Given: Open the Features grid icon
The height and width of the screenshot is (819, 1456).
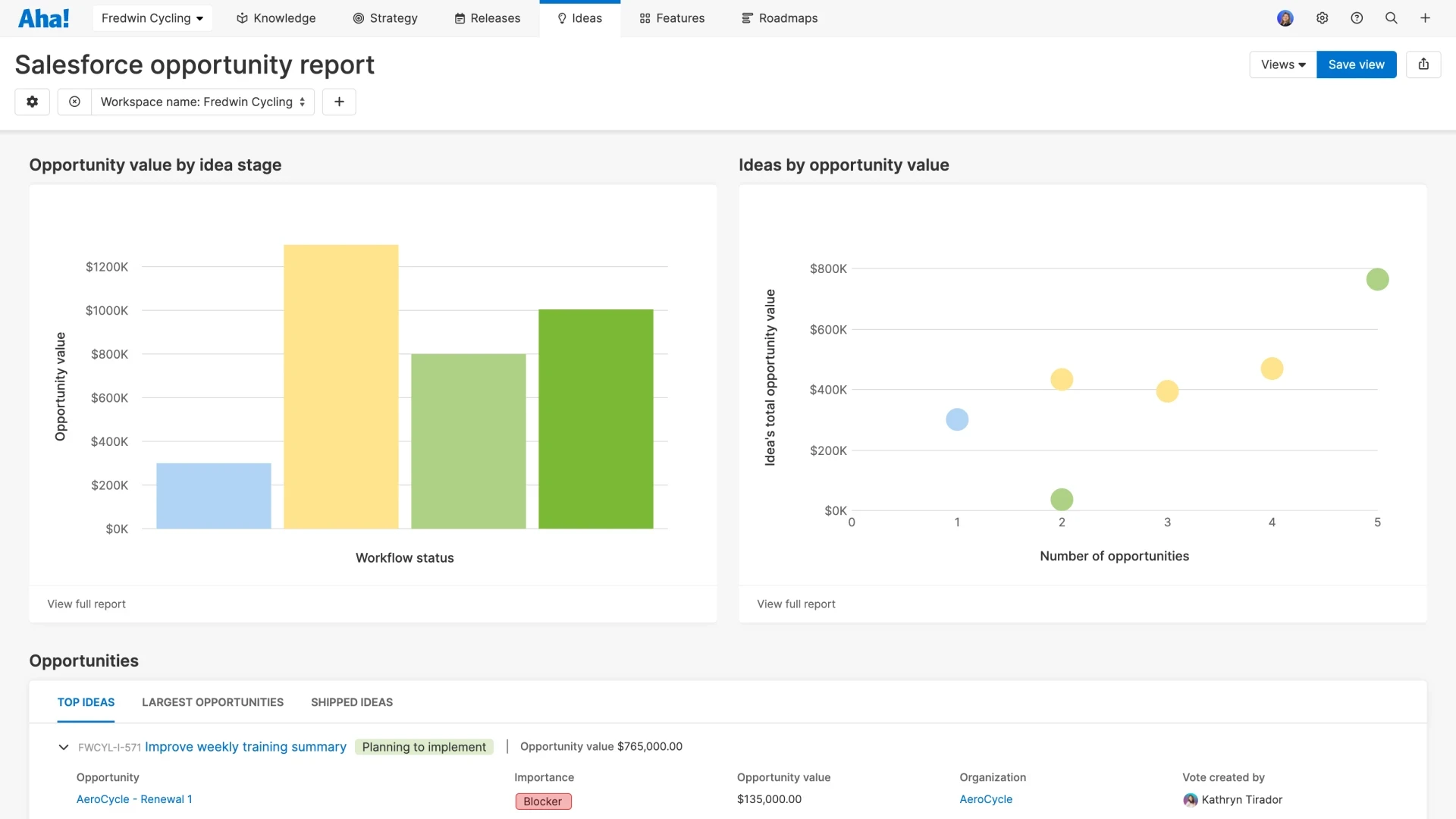Looking at the screenshot, I should [644, 17].
